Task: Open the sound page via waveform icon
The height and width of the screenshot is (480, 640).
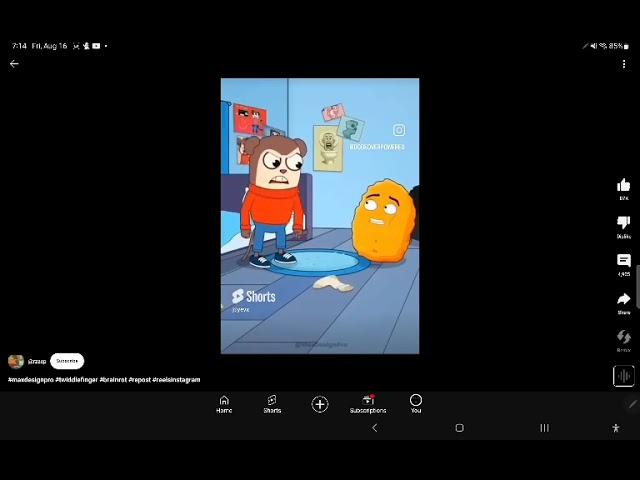Action: [623, 376]
